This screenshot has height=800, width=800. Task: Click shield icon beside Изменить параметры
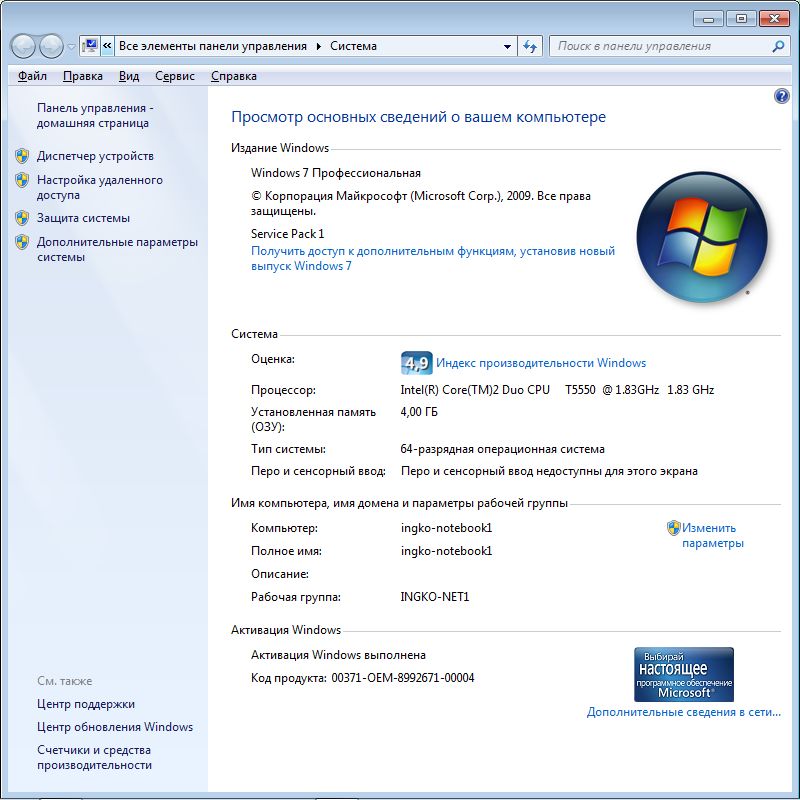[674, 528]
